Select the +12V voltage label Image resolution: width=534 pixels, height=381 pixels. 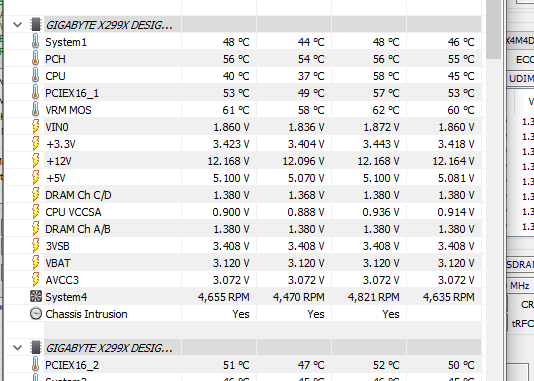point(59,161)
